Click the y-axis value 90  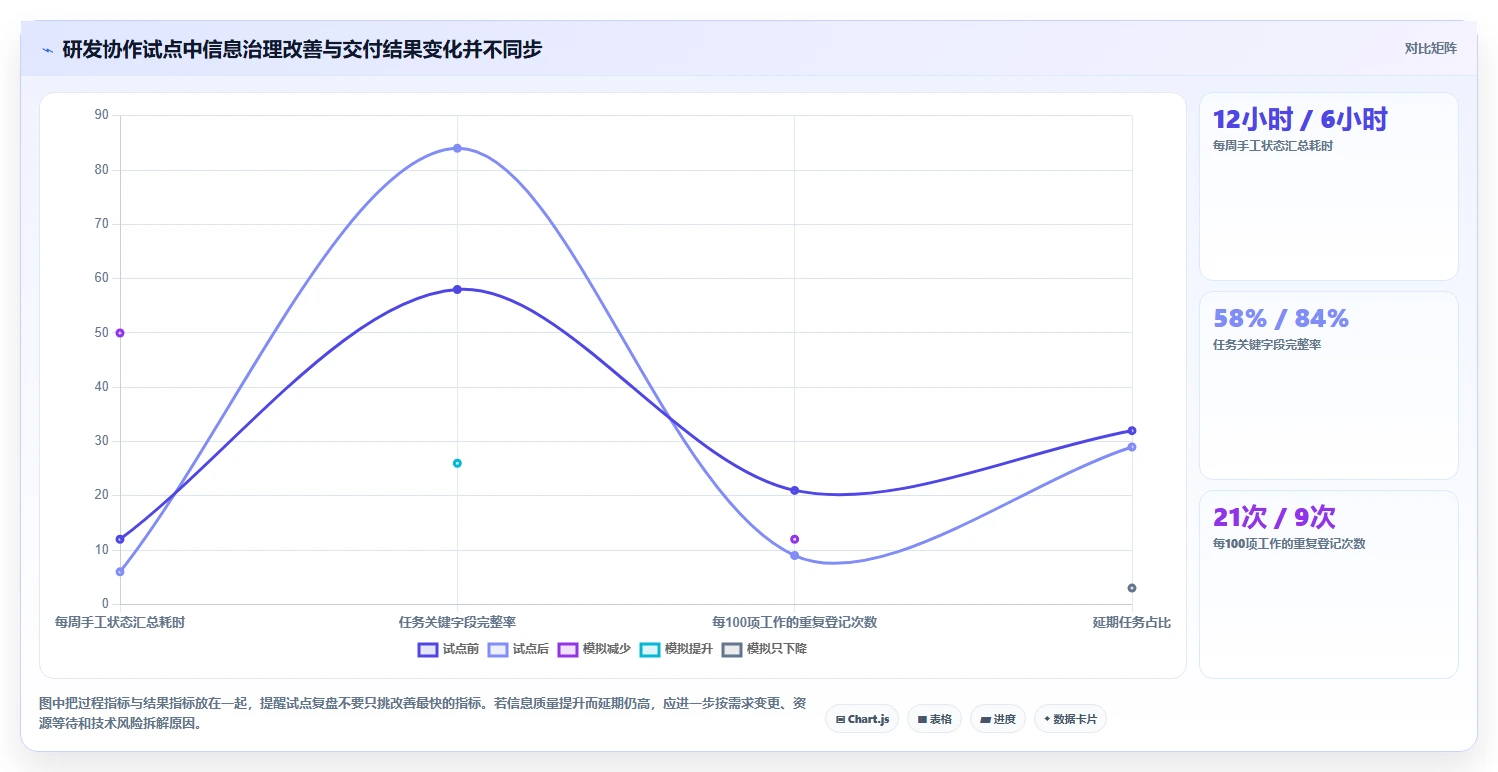101,115
